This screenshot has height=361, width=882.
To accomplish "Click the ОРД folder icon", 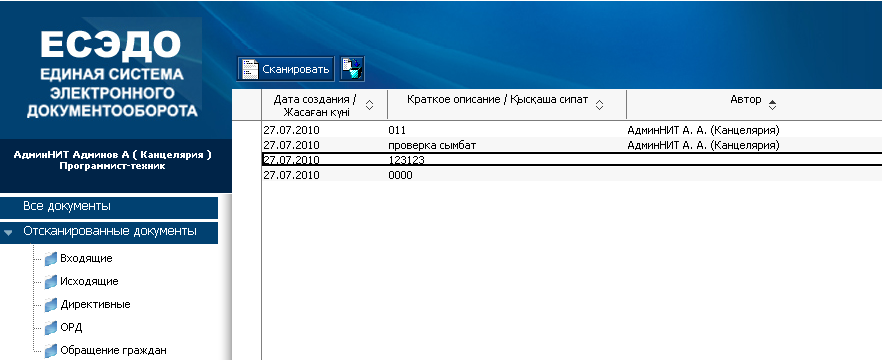I will (51, 327).
